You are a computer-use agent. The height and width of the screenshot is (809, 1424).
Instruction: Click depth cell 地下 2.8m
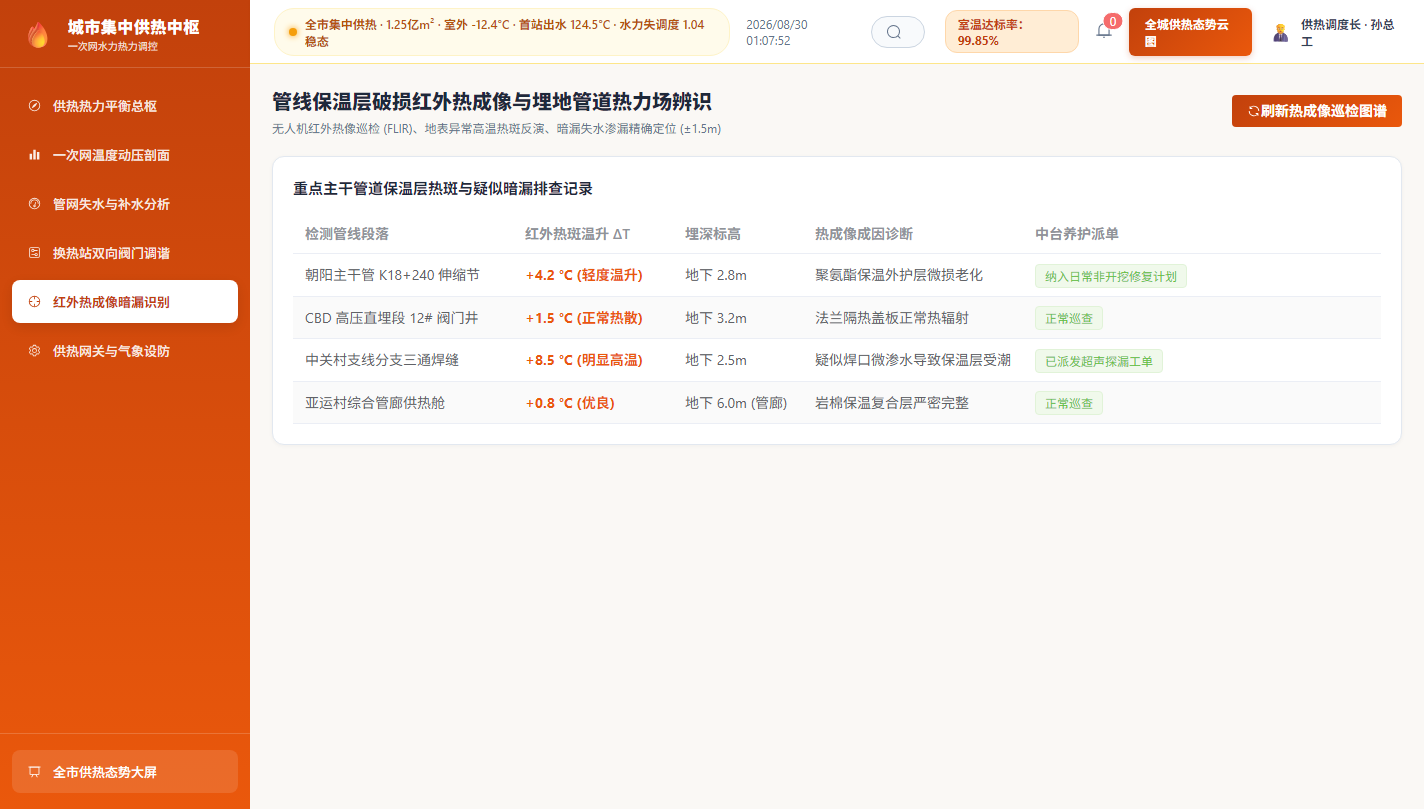point(716,275)
